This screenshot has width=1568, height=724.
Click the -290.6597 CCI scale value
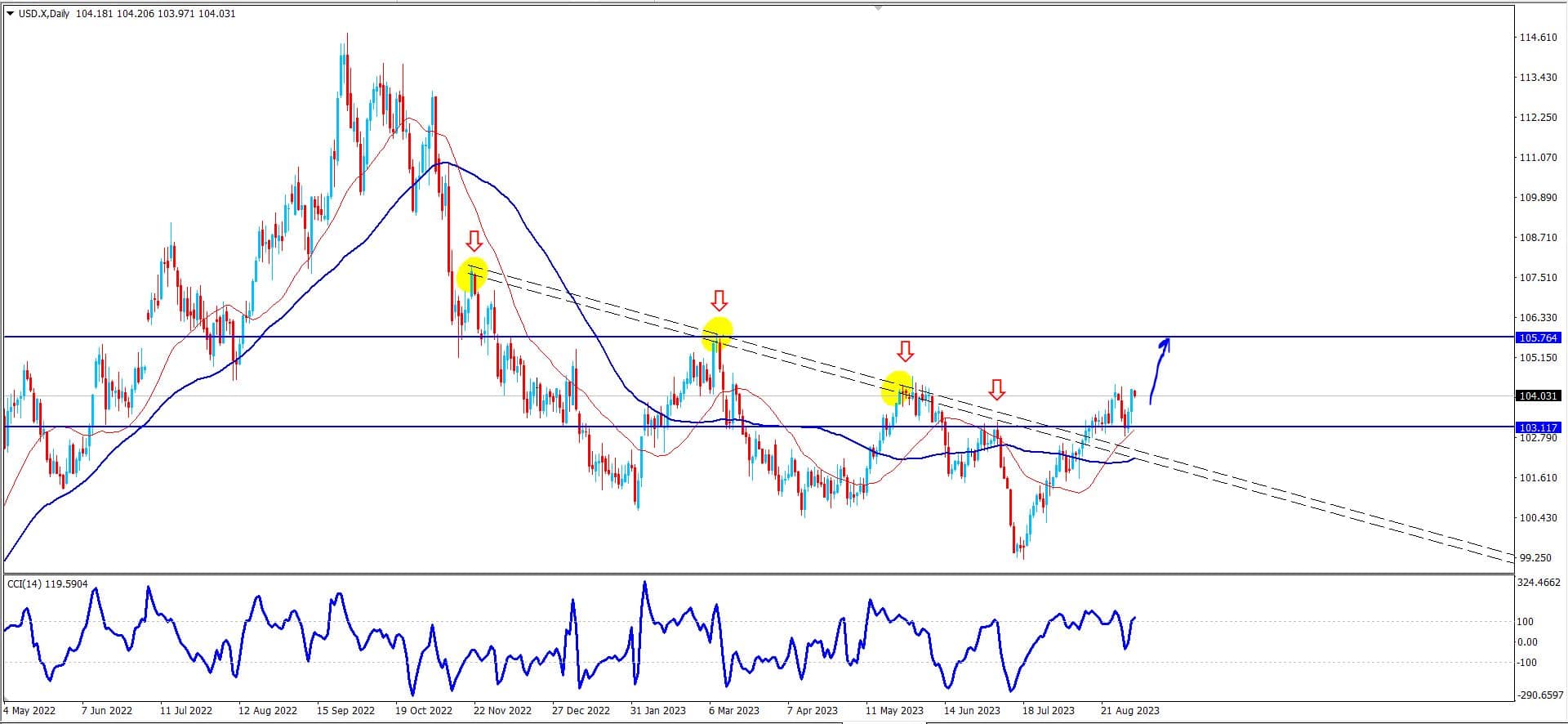click(1540, 695)
